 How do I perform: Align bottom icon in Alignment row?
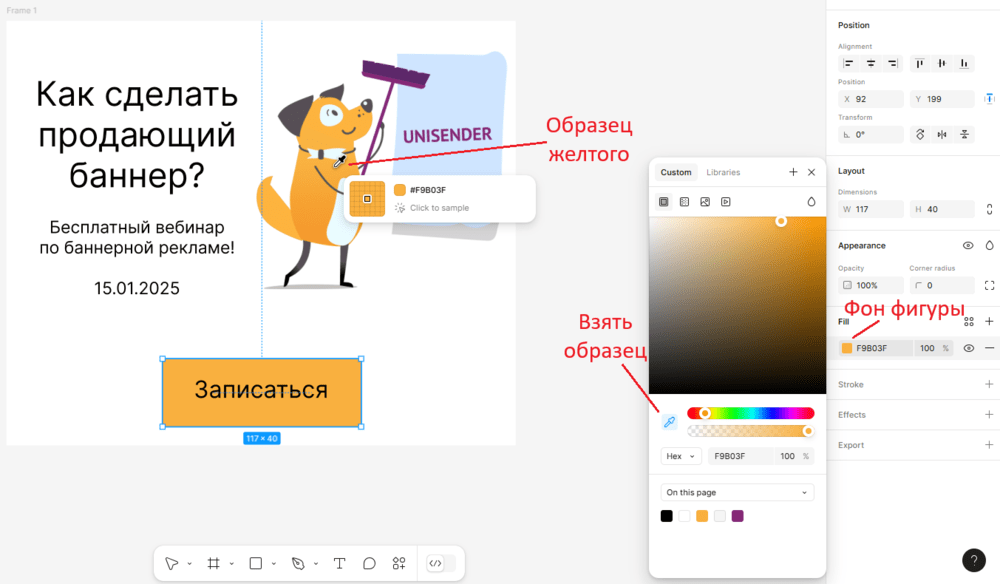[964, 63]
